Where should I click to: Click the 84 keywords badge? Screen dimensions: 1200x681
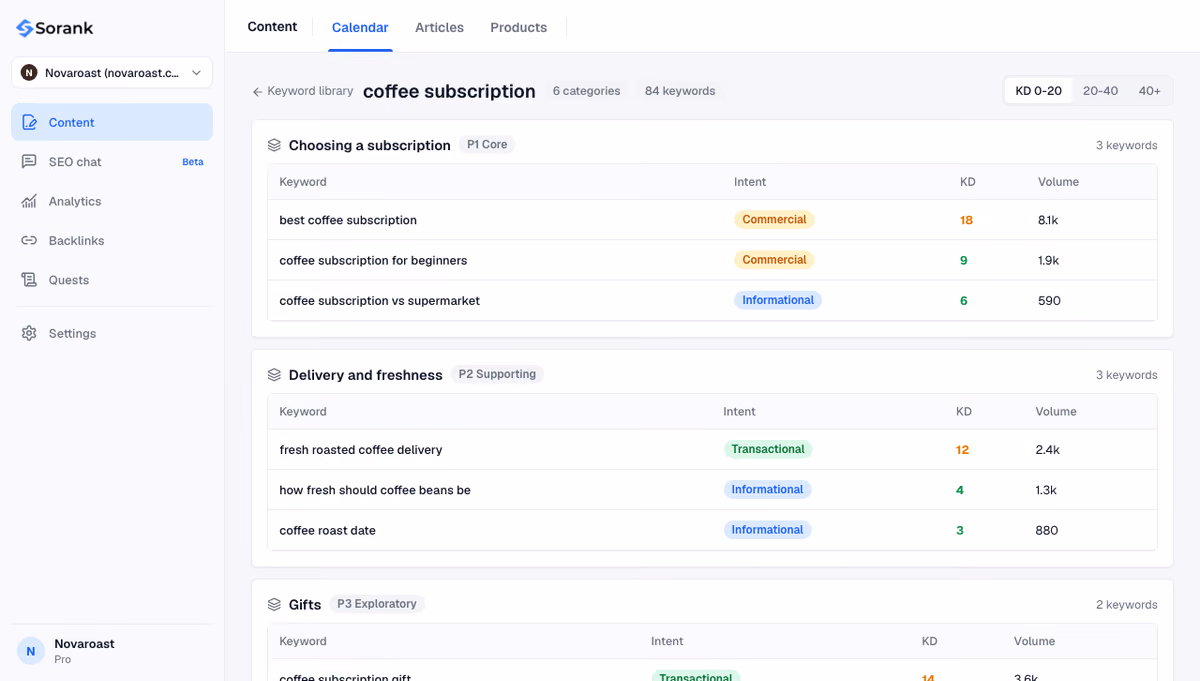click(x=680, y=91)
